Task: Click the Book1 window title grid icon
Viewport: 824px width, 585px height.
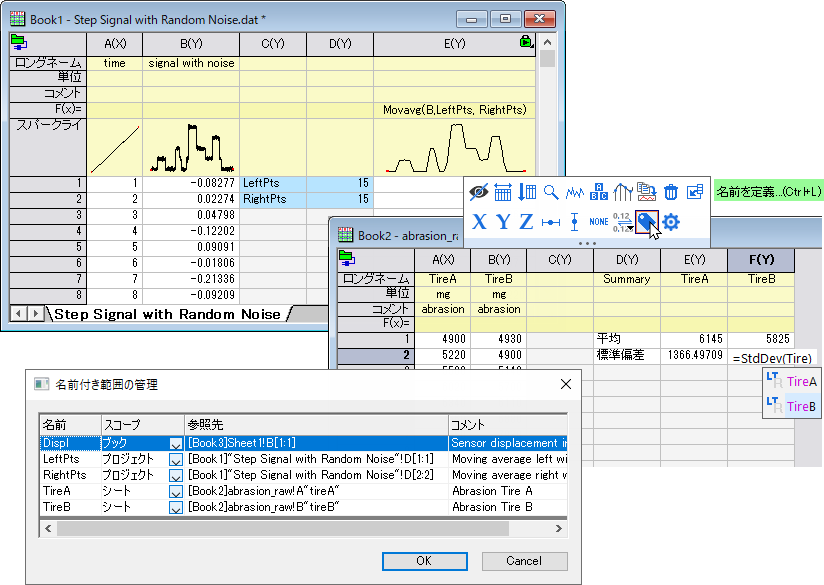Action: [x=17, y=19]
